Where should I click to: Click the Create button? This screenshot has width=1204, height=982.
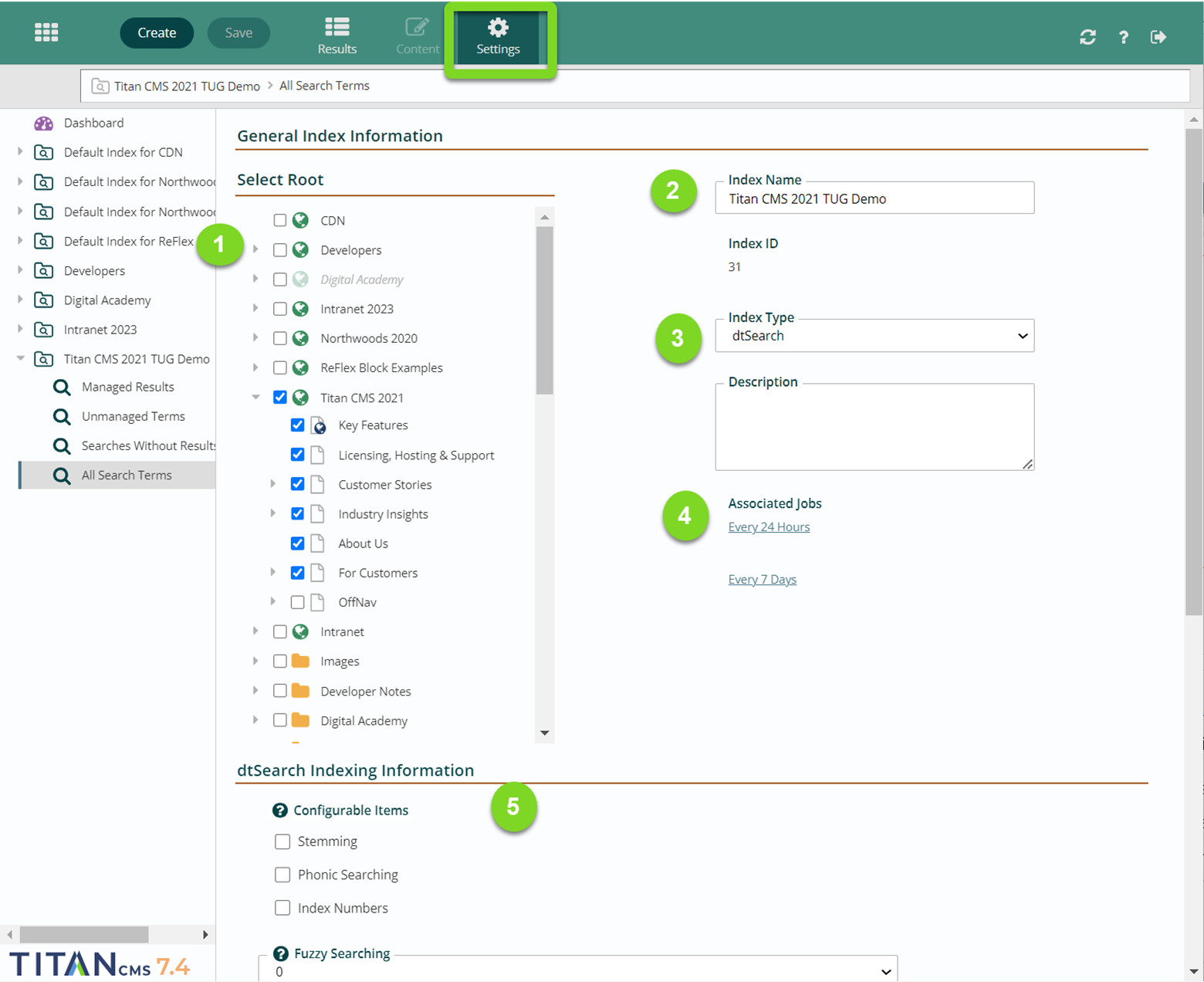coord(157,32)
